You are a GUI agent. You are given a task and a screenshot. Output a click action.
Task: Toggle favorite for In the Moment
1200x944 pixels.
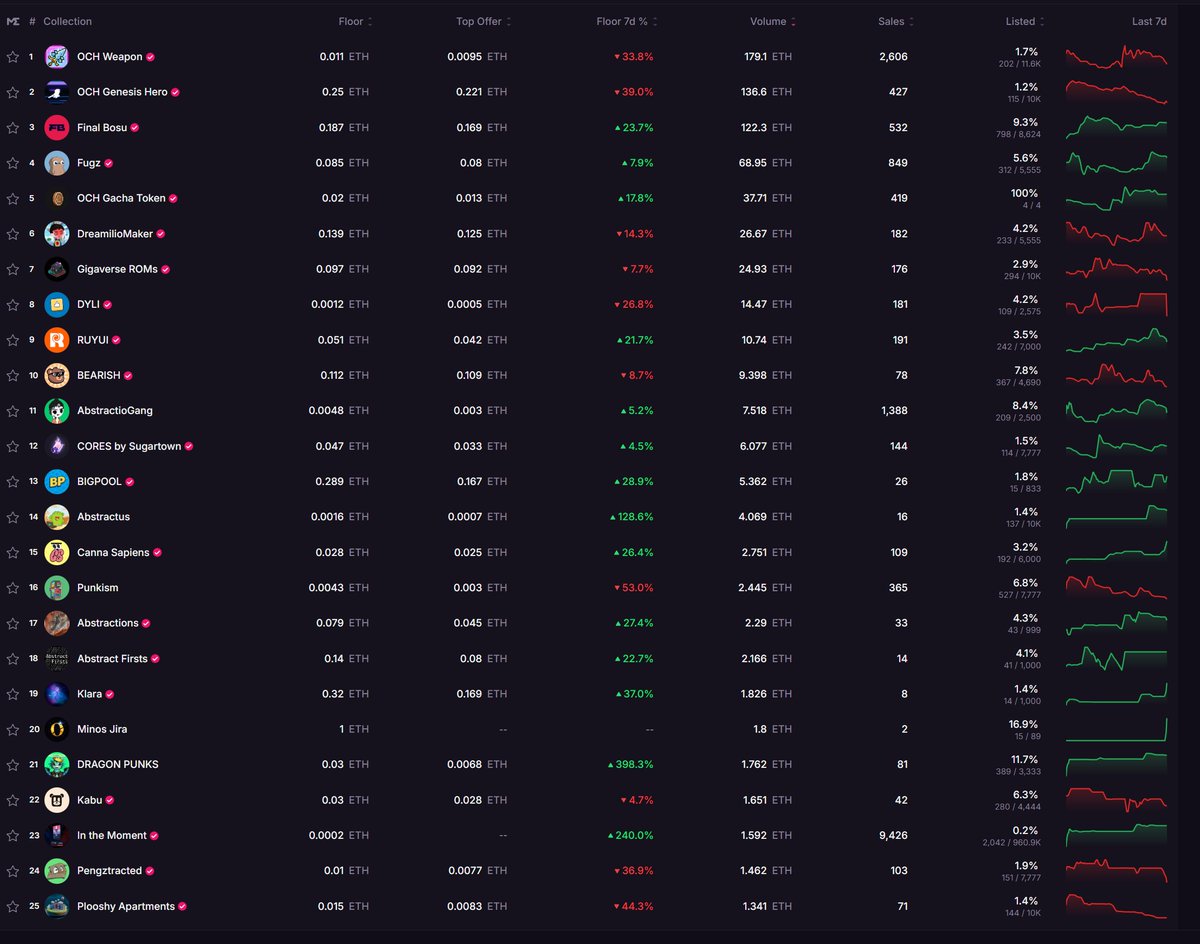coord(13,835)
